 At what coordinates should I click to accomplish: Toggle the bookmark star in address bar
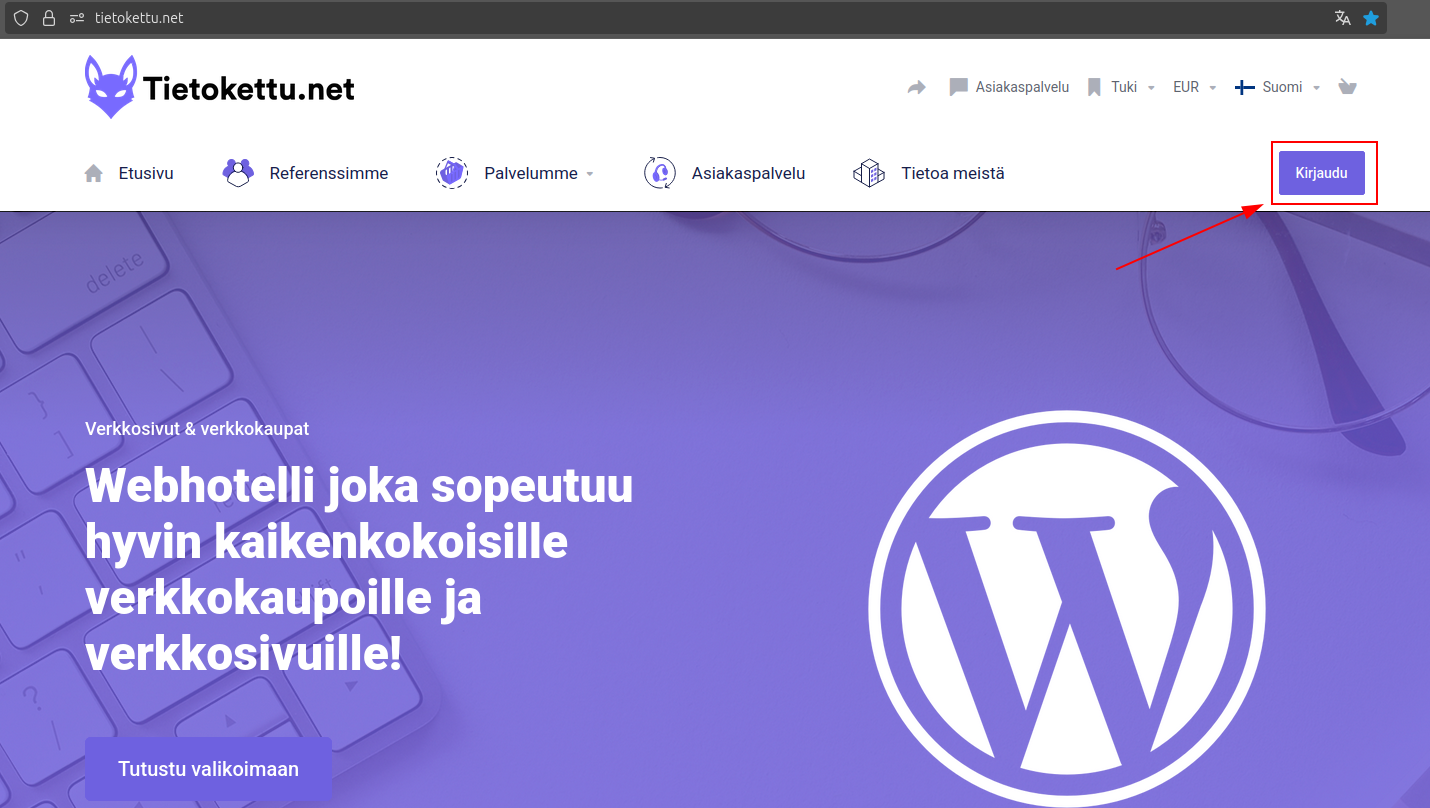[1371, 18]
